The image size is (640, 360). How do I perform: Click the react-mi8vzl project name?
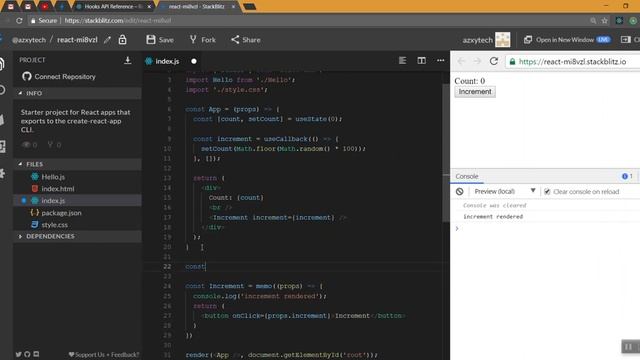point(77,40)
